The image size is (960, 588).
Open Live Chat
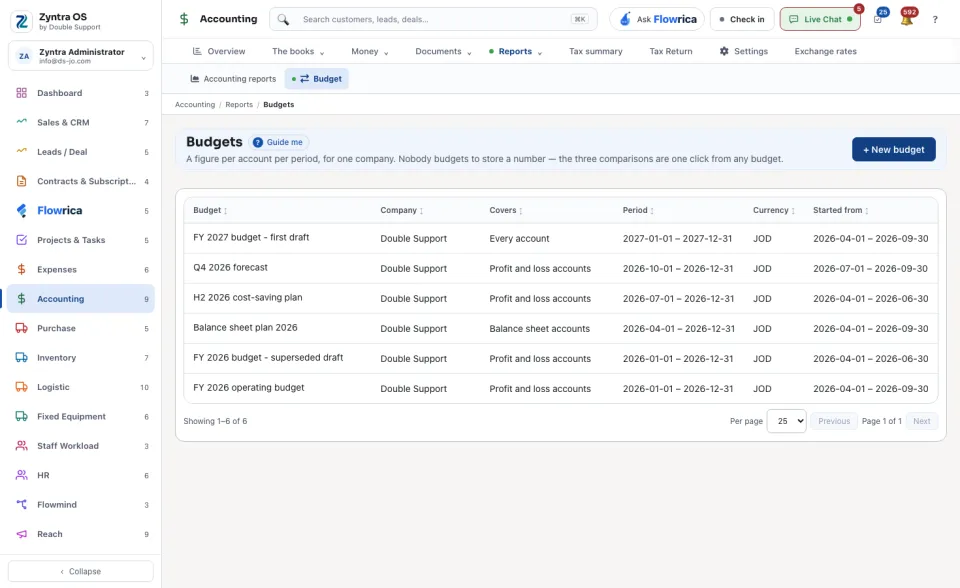point(820,20)
